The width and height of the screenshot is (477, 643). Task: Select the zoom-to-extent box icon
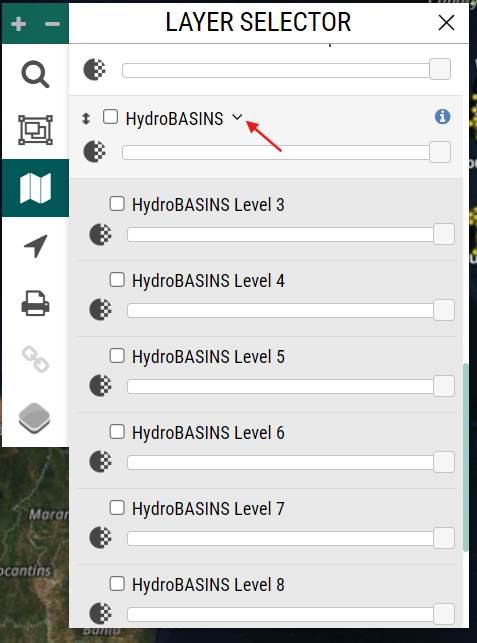tap(35, 130)
